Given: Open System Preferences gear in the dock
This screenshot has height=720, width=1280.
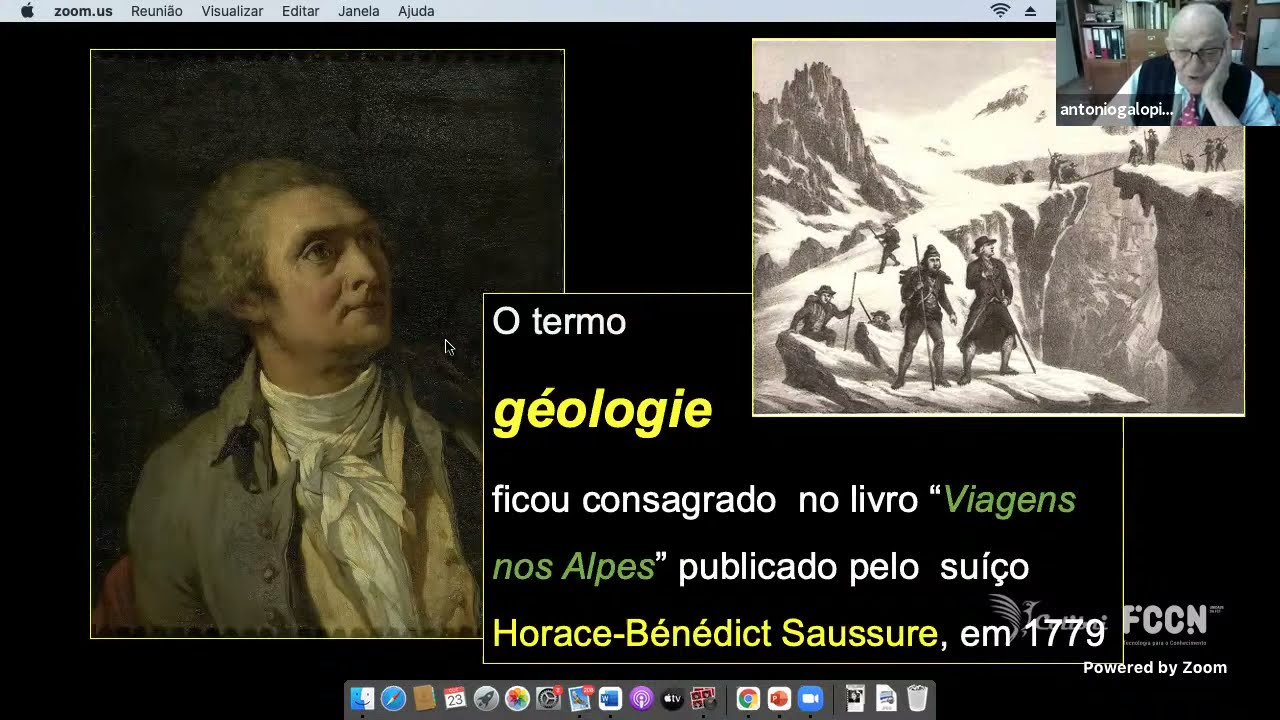Looking at the screenshot, I should [x=548, y=698].
